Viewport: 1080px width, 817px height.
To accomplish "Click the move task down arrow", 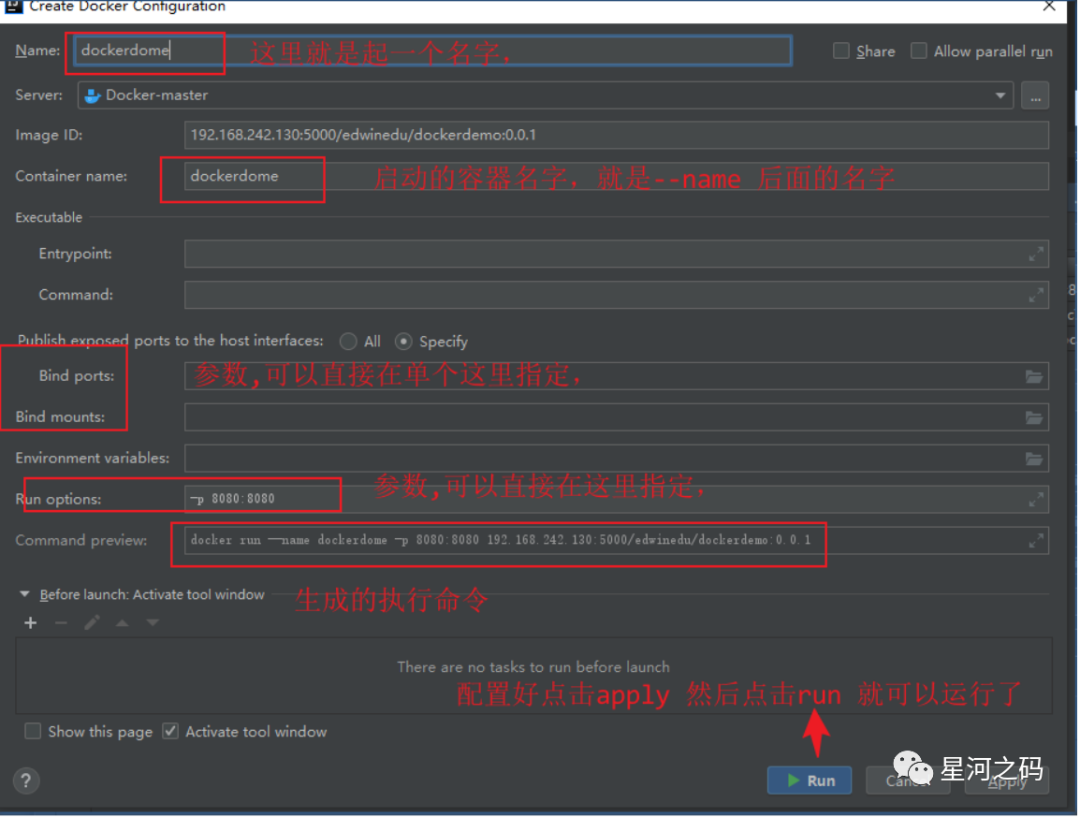I will (153, 623).
